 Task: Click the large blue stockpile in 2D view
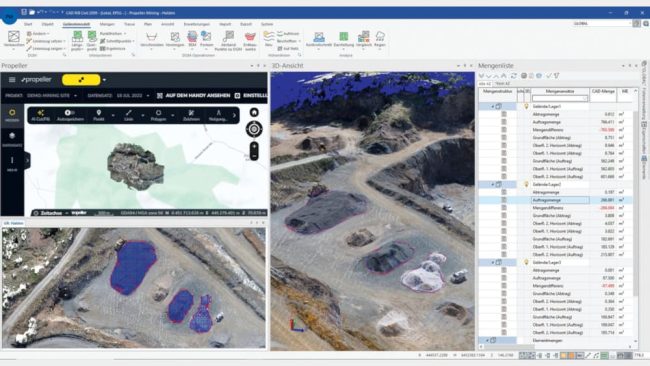click(x=133, y=267)
